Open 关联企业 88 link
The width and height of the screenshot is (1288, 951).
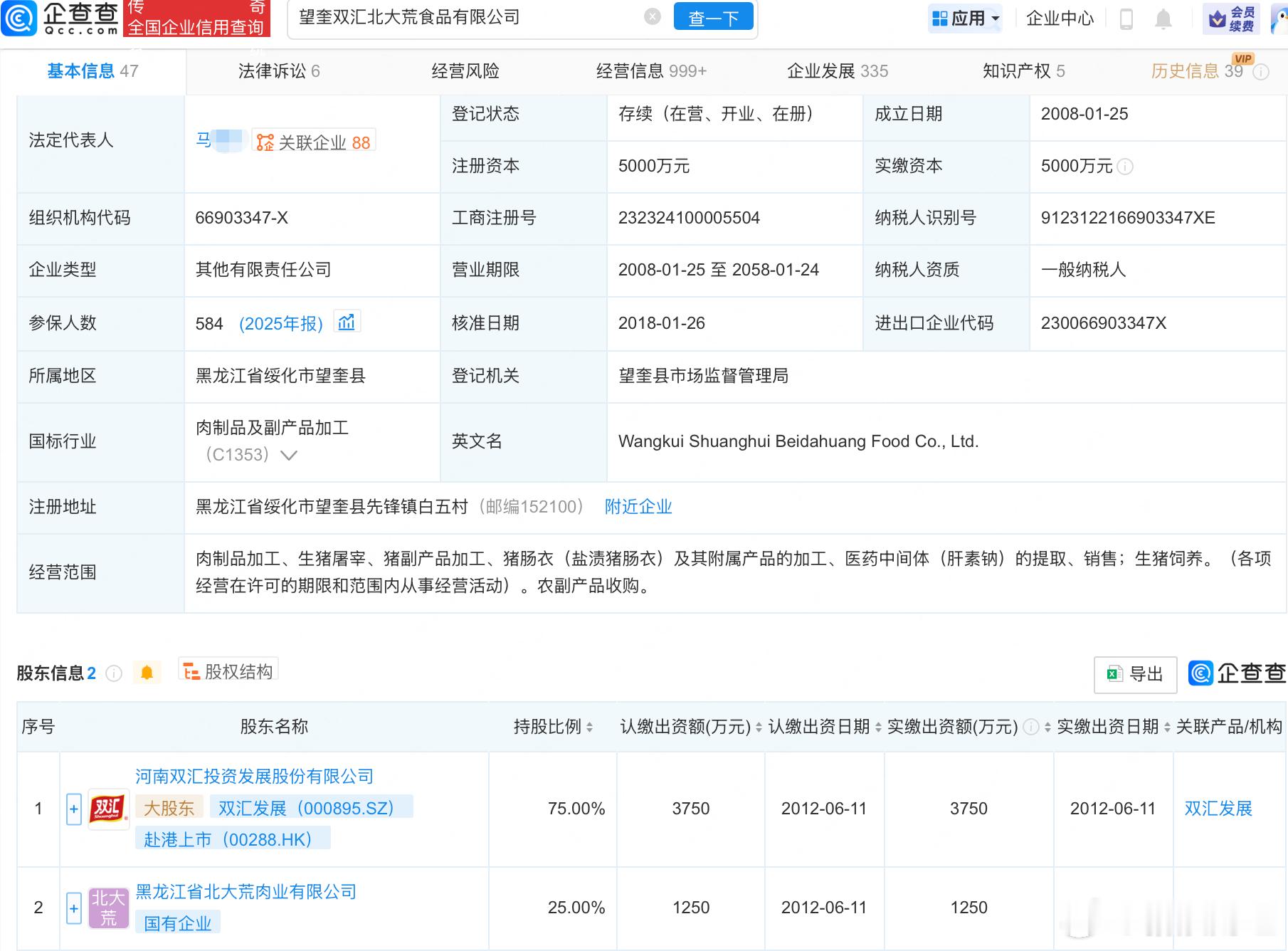314,142
